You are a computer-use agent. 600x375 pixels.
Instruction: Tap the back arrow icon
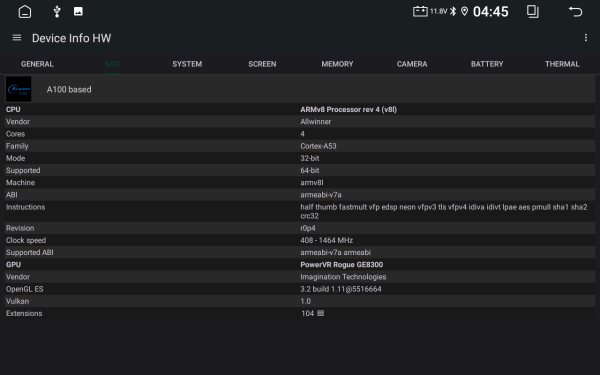575,11
